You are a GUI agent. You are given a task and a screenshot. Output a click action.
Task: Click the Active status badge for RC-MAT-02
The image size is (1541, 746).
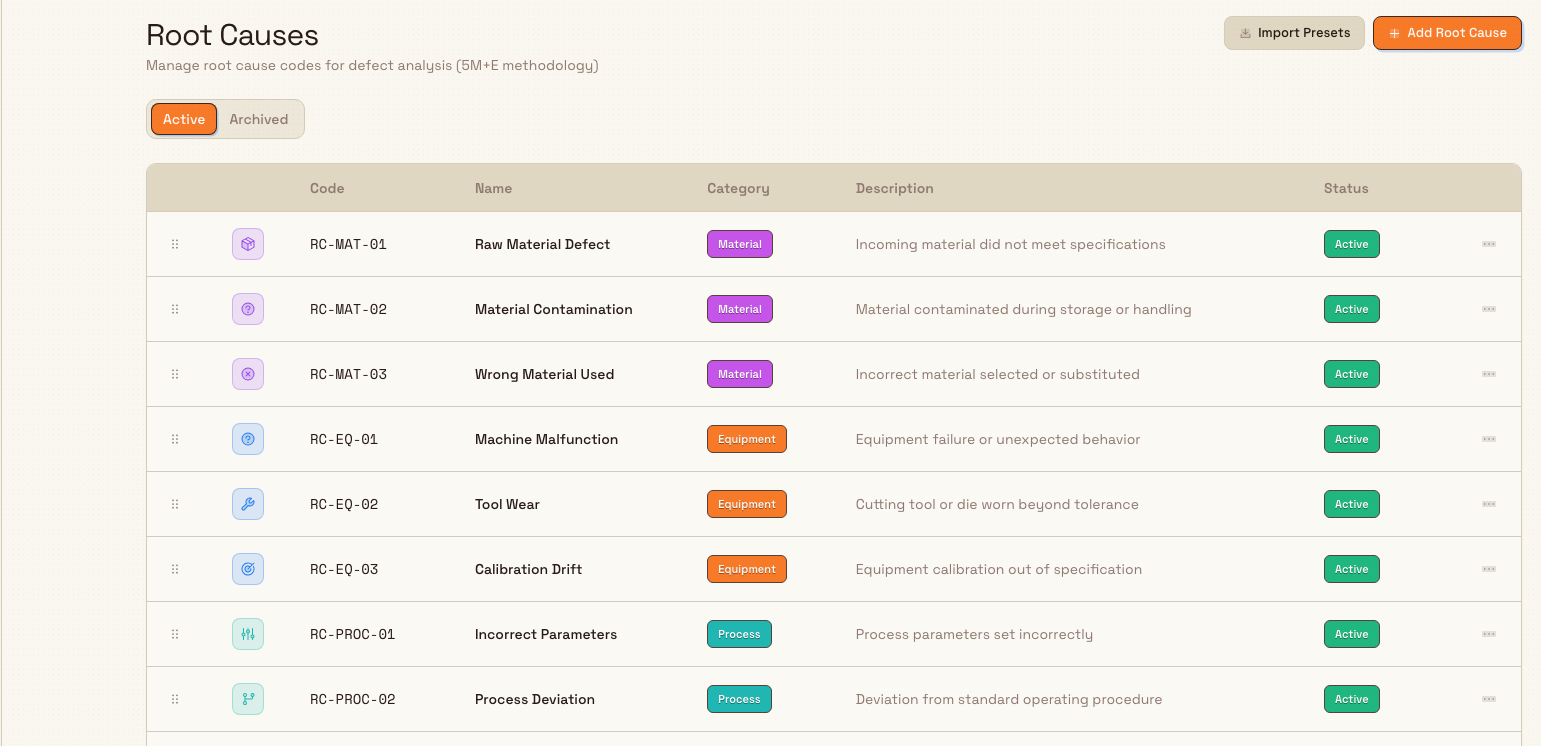pos(1352,309)
